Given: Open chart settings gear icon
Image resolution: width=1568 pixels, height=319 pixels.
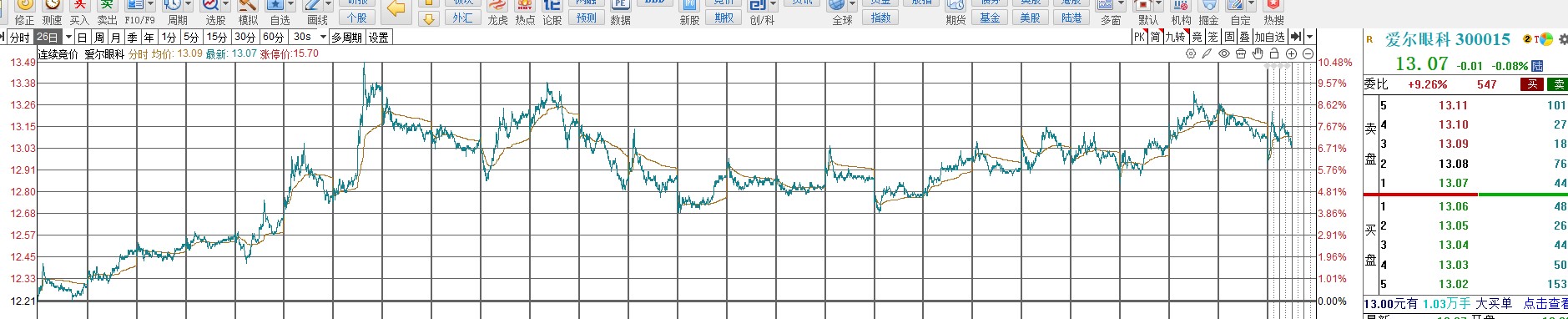Looking at the screenshot, I should click(x=1191, y=53).
